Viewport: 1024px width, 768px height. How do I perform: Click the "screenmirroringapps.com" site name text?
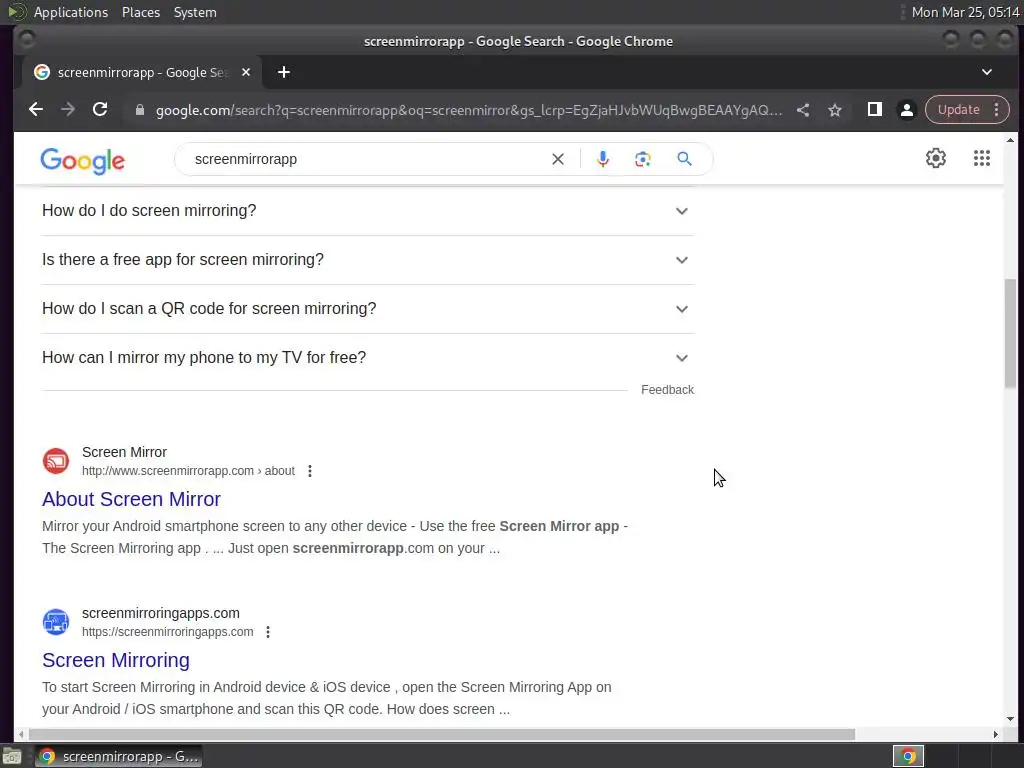(161, 613)
